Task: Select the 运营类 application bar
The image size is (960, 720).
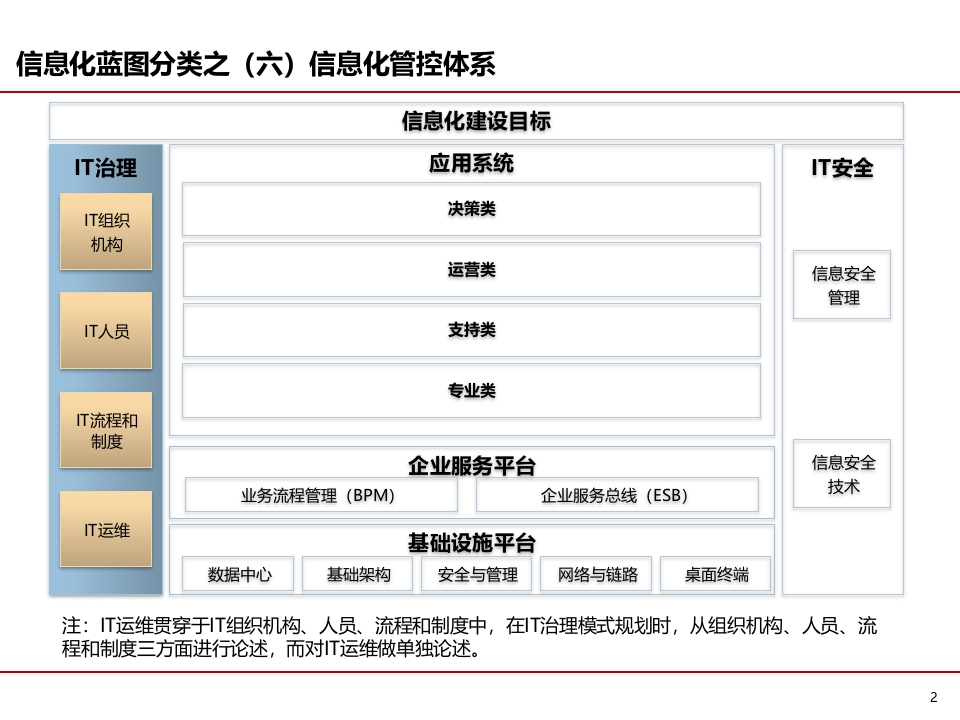Action: click(471, 269)
